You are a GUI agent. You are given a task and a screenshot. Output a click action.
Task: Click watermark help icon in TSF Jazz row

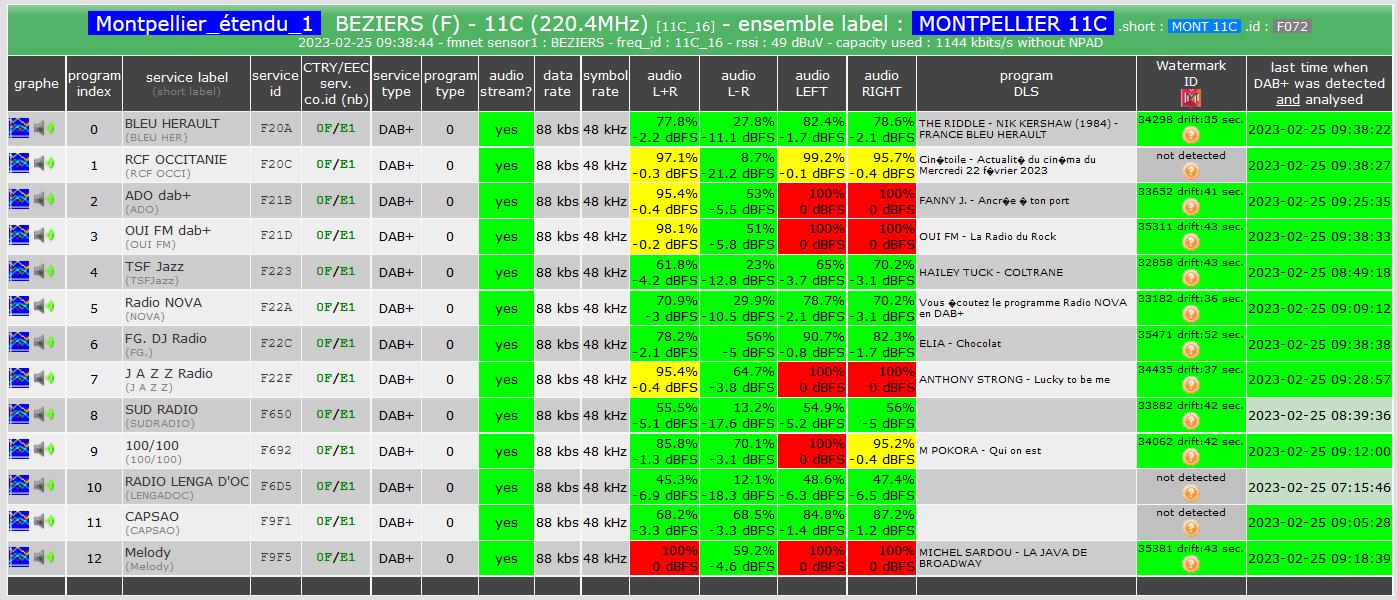tap(1190, 278)
